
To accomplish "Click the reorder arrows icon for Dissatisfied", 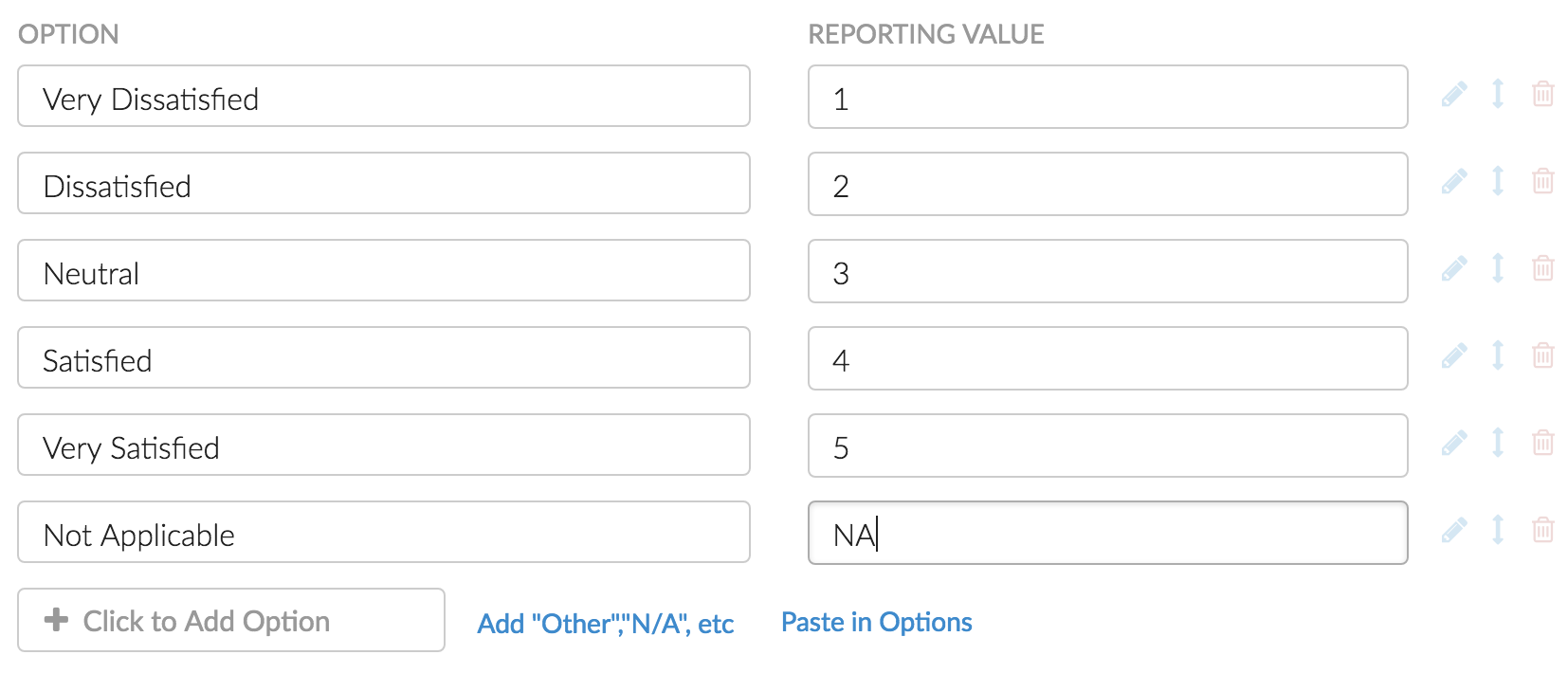I will pos(1498,181).
